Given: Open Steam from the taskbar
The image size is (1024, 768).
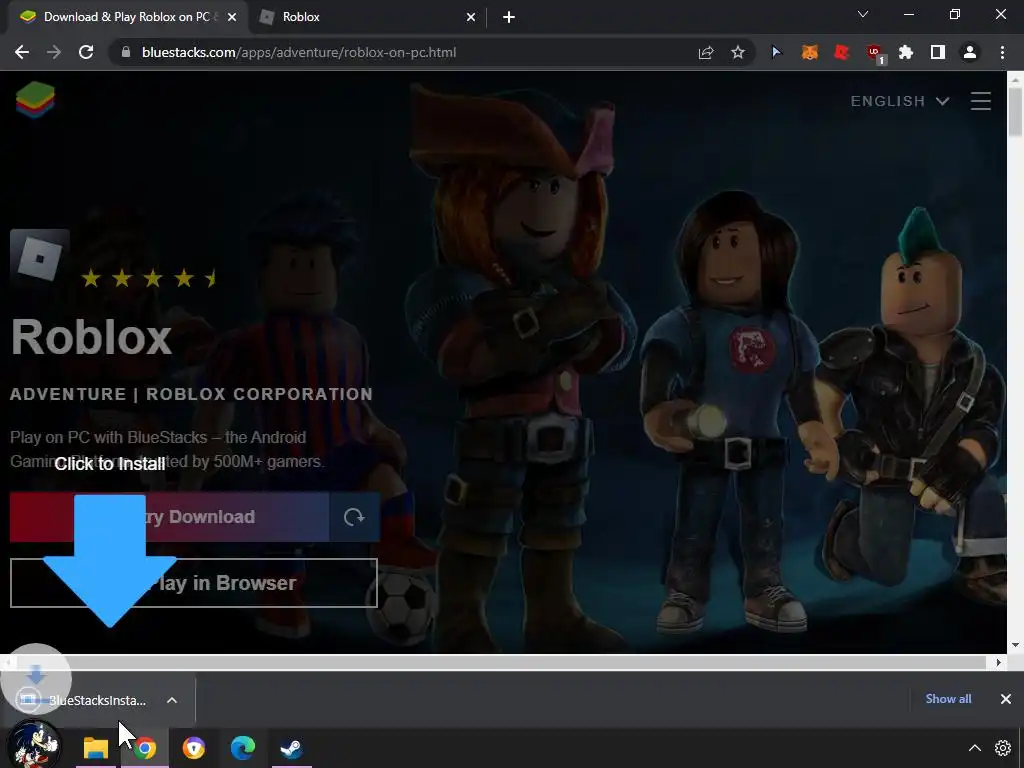Looking at the screenshot, I should 291,748.
